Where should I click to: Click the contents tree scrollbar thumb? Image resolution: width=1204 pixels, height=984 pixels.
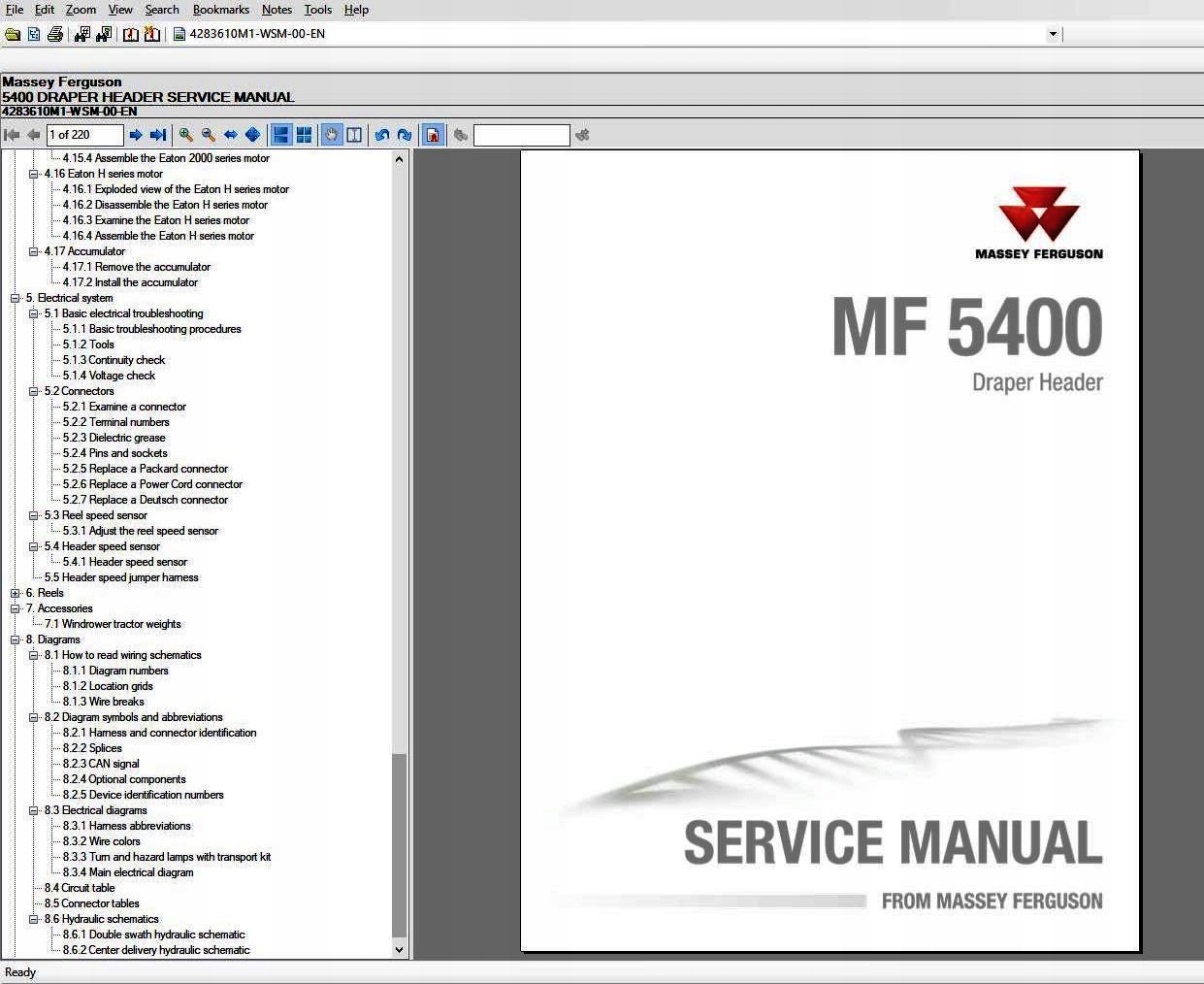coord(399,846)
